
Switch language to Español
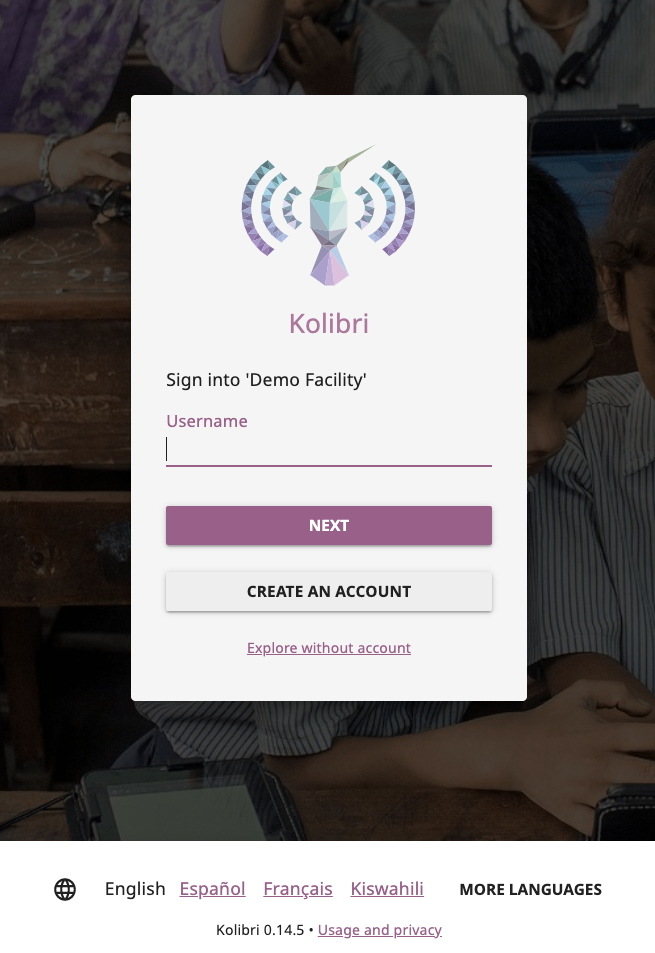(213, 889)
